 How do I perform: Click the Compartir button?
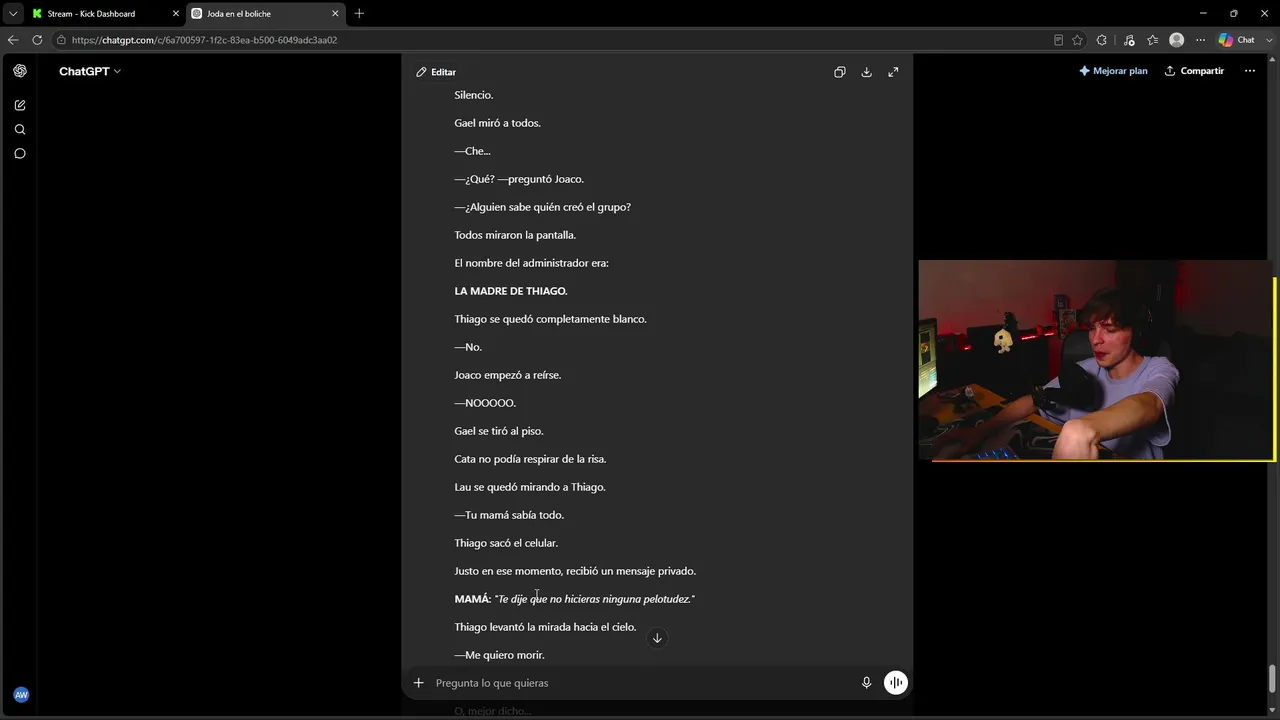coord(1194,71)
